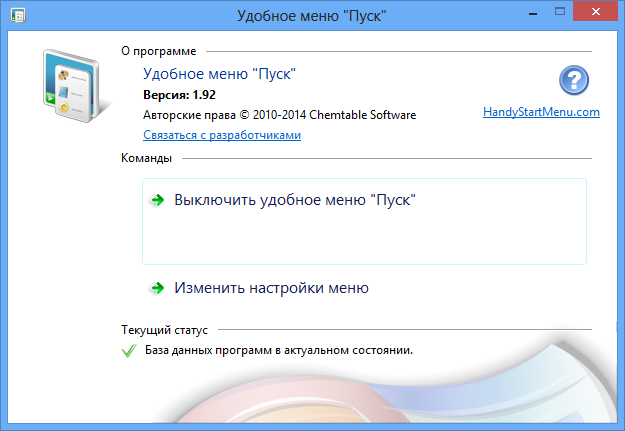
Task: Click the Авторские права Chemtable Software line
Action: (x=279, y=115)
